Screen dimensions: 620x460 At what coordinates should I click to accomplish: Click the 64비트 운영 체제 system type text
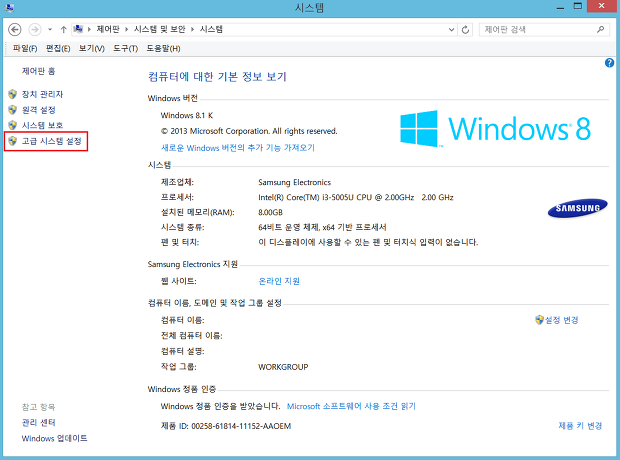tap(322, 227)
